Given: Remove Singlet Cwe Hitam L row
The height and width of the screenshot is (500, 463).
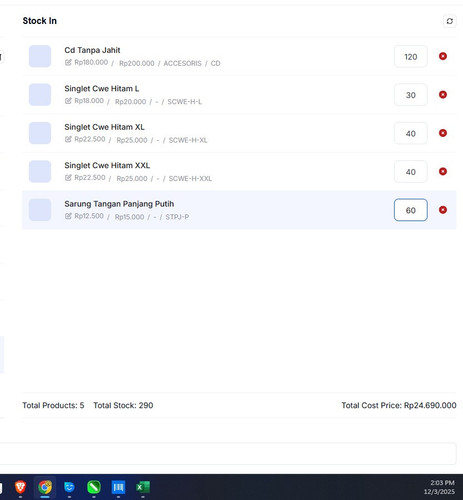Looking at the screenshot, I should click(x=443, y=95).
